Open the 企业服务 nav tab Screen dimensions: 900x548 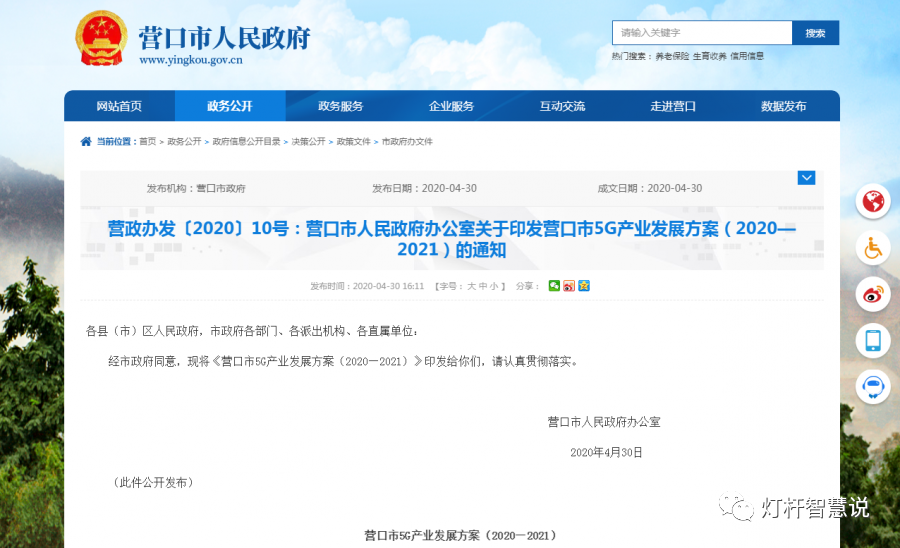[451, 106]
